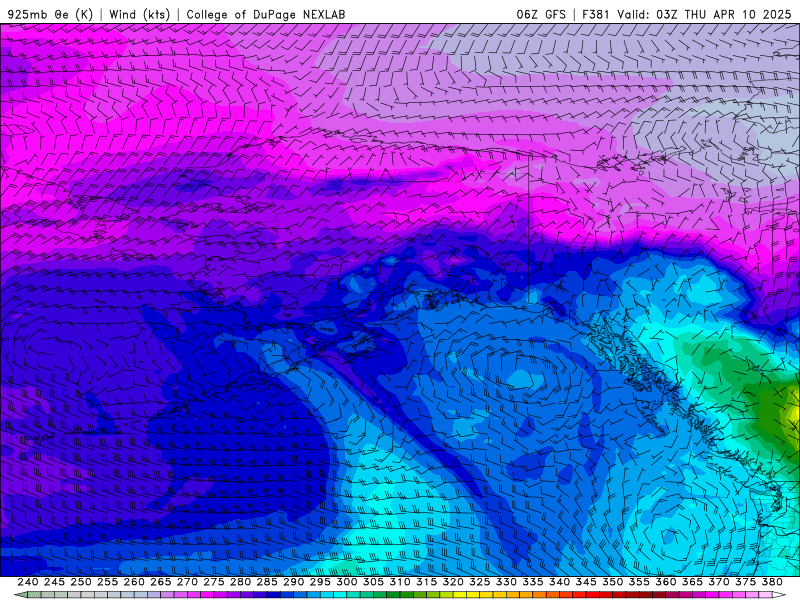The width and height of the screenshot is (800, 600).
Task: Click the 360 scale value
Action: (666, 582)
